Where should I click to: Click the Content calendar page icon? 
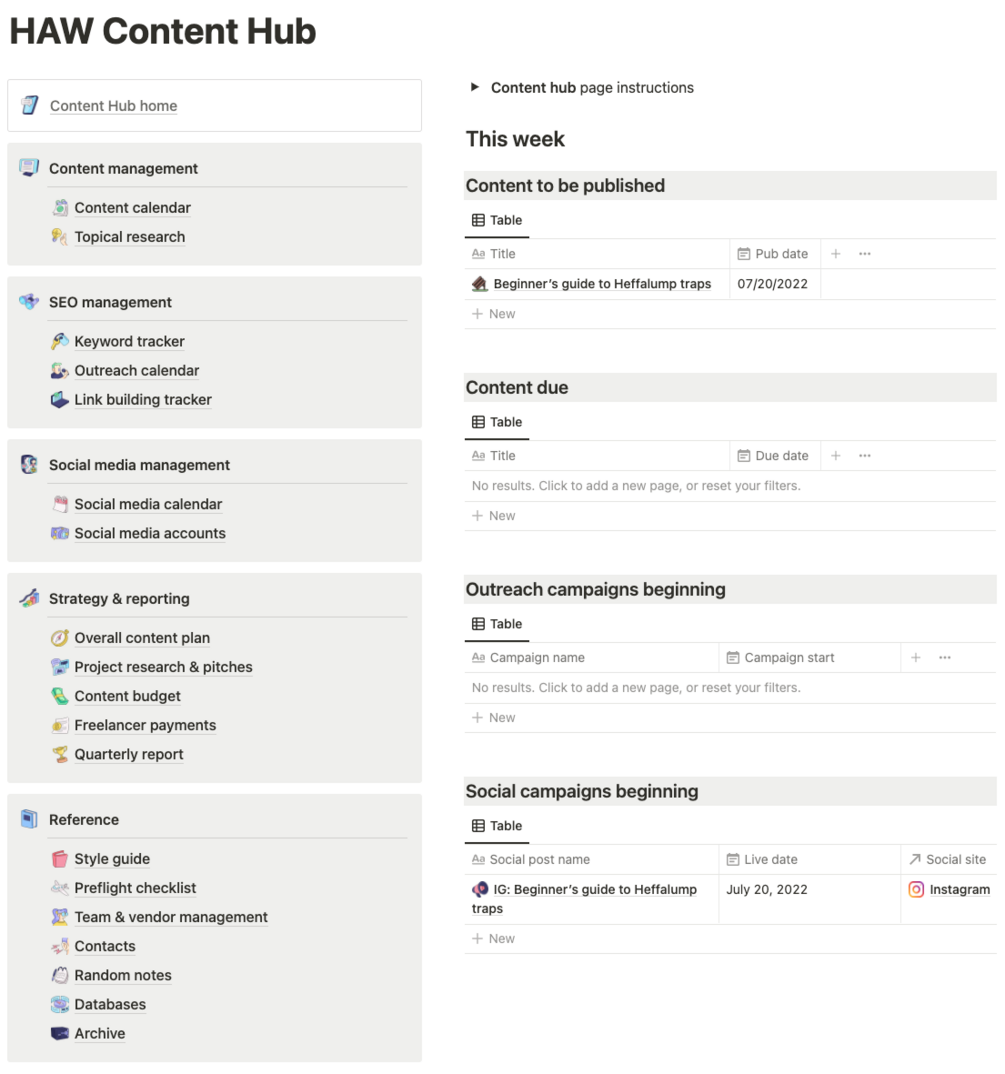(x=60, y=208)
